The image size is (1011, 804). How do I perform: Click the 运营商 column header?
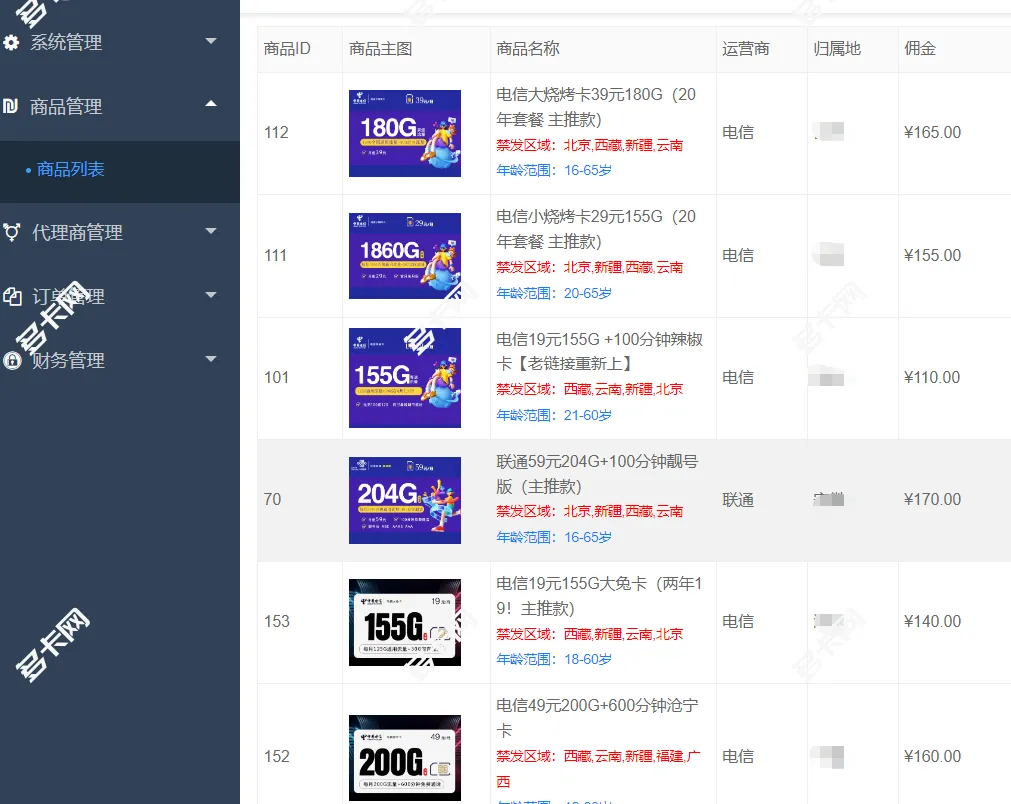pyautogui.click(x=745, y=48)
